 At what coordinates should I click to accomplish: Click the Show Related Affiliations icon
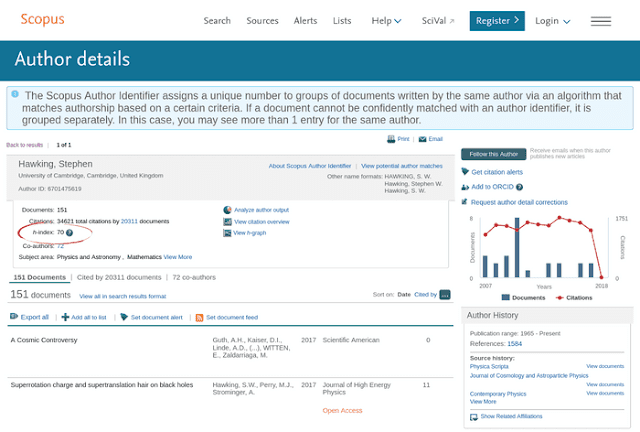pos(473,417)
